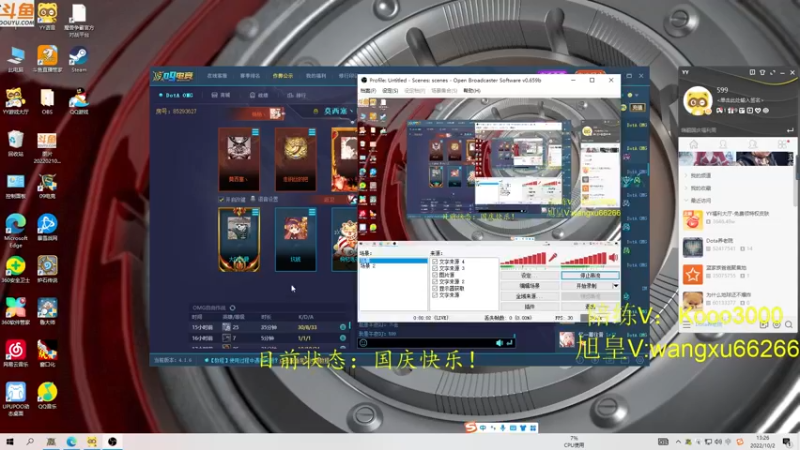Toggle the 显示器获取 source checkbox

435,288
